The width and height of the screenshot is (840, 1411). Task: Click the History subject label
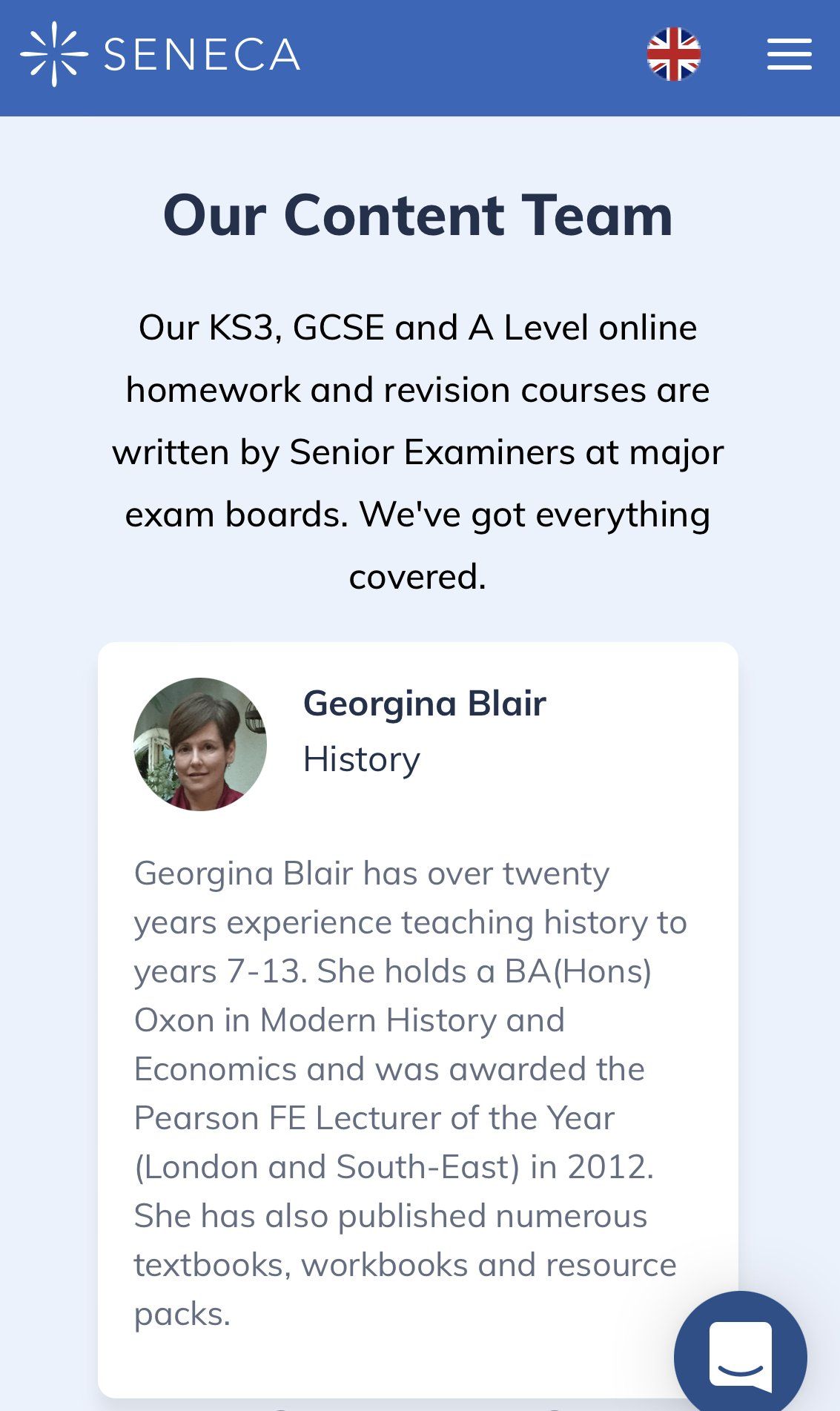[x=362, y=759]
